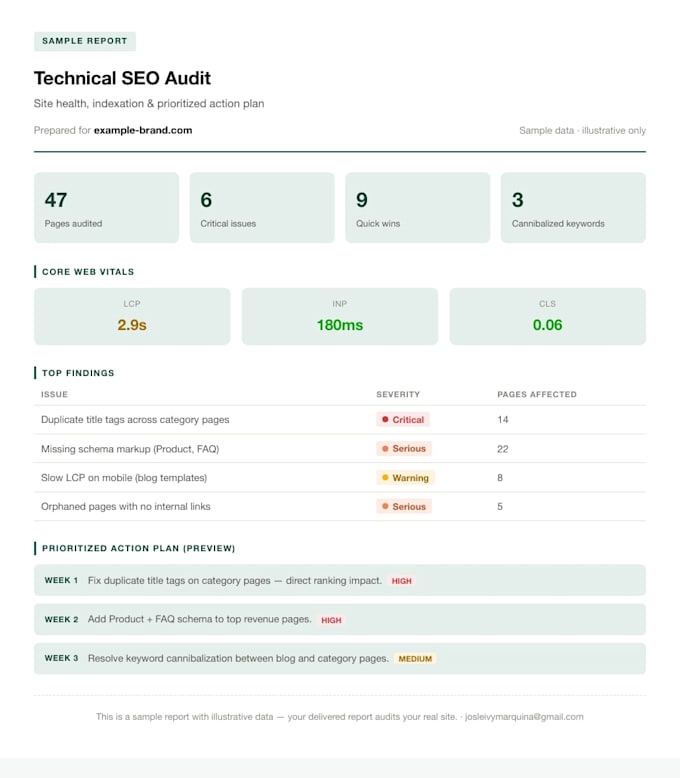This screenshot has width=680, height=778.
Task: Click pages affected value 14
Action: click(503, 420)
